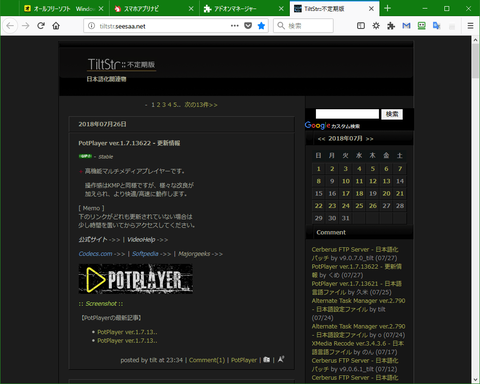Open the PotPlayer category link in post footer
The width and height of the screenshot is (480, 384).
tap(244, 360)
